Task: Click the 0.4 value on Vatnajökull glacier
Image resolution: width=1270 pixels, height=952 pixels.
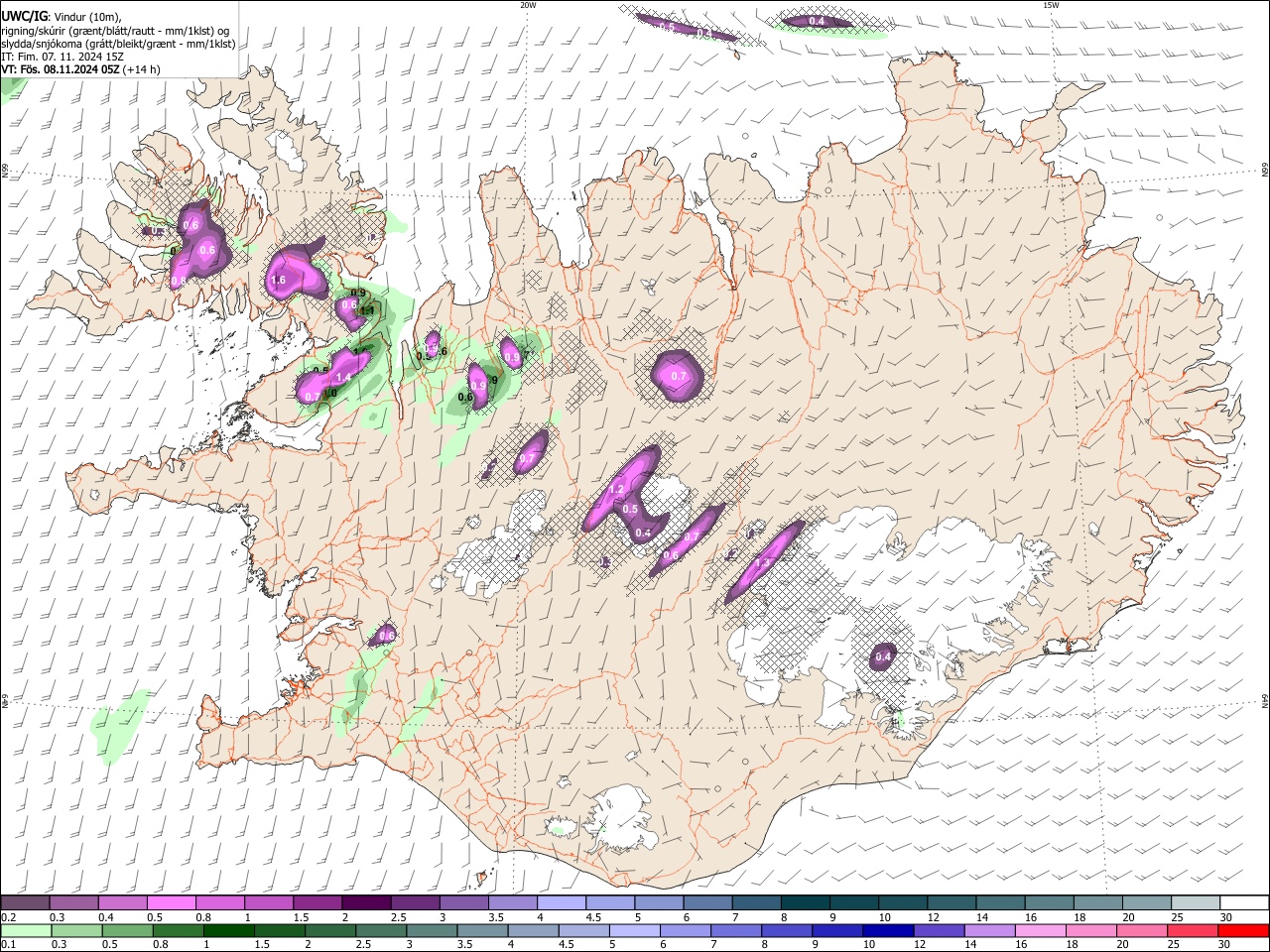Action: click(x=882, y=656)
